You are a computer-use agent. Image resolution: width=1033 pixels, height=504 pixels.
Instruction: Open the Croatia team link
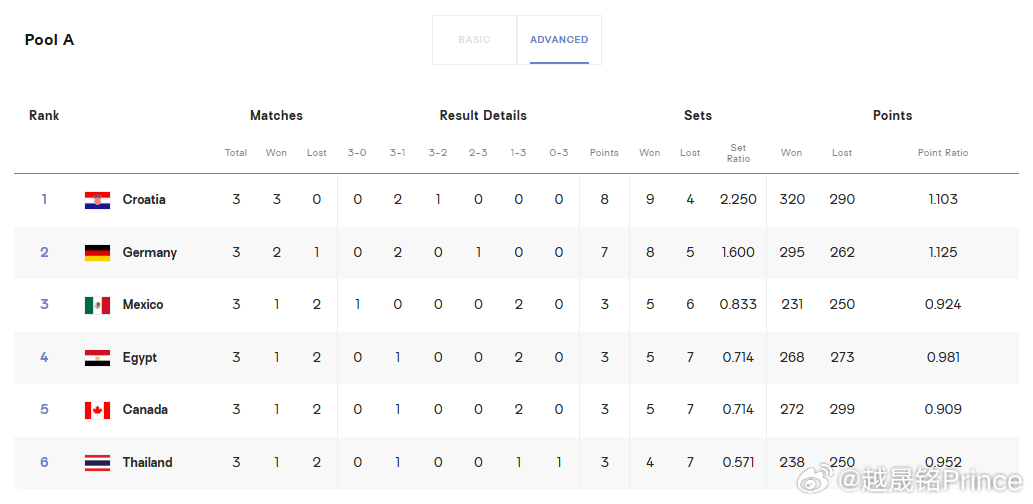(x=144, y=200)
